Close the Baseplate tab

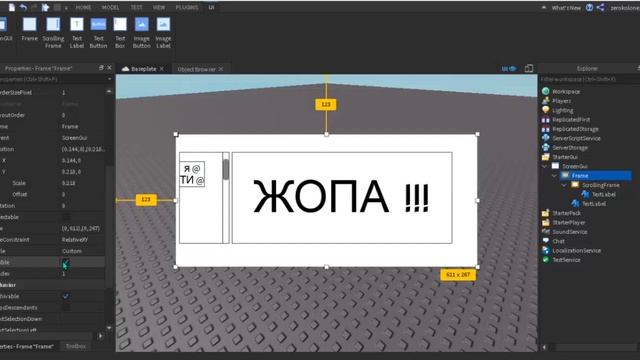[x=162, y=69]
